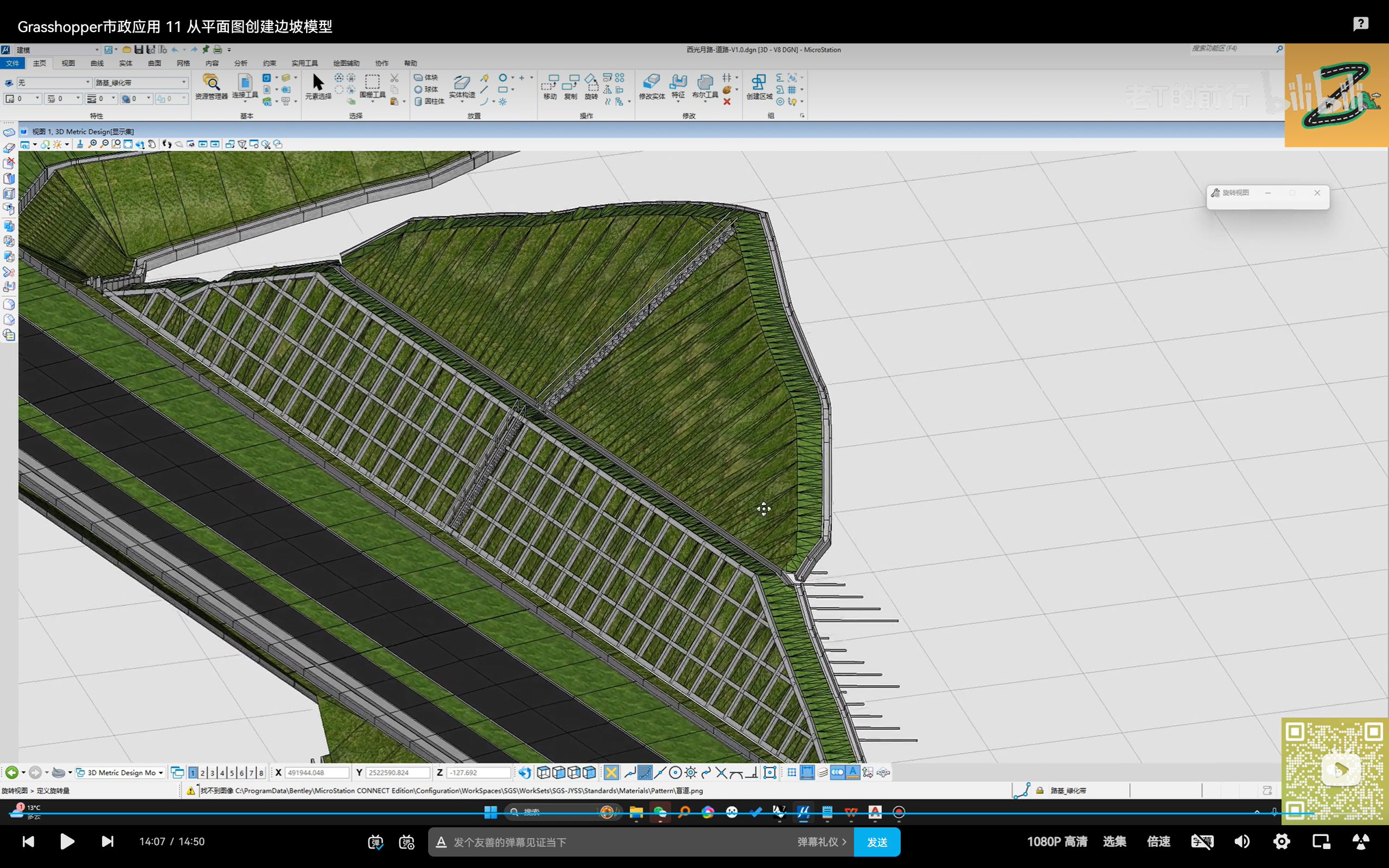Image resolution: width=1389 pixels, height=868 pixels.
Task: Click in the X coordinate input field
Action: point(316,773)
